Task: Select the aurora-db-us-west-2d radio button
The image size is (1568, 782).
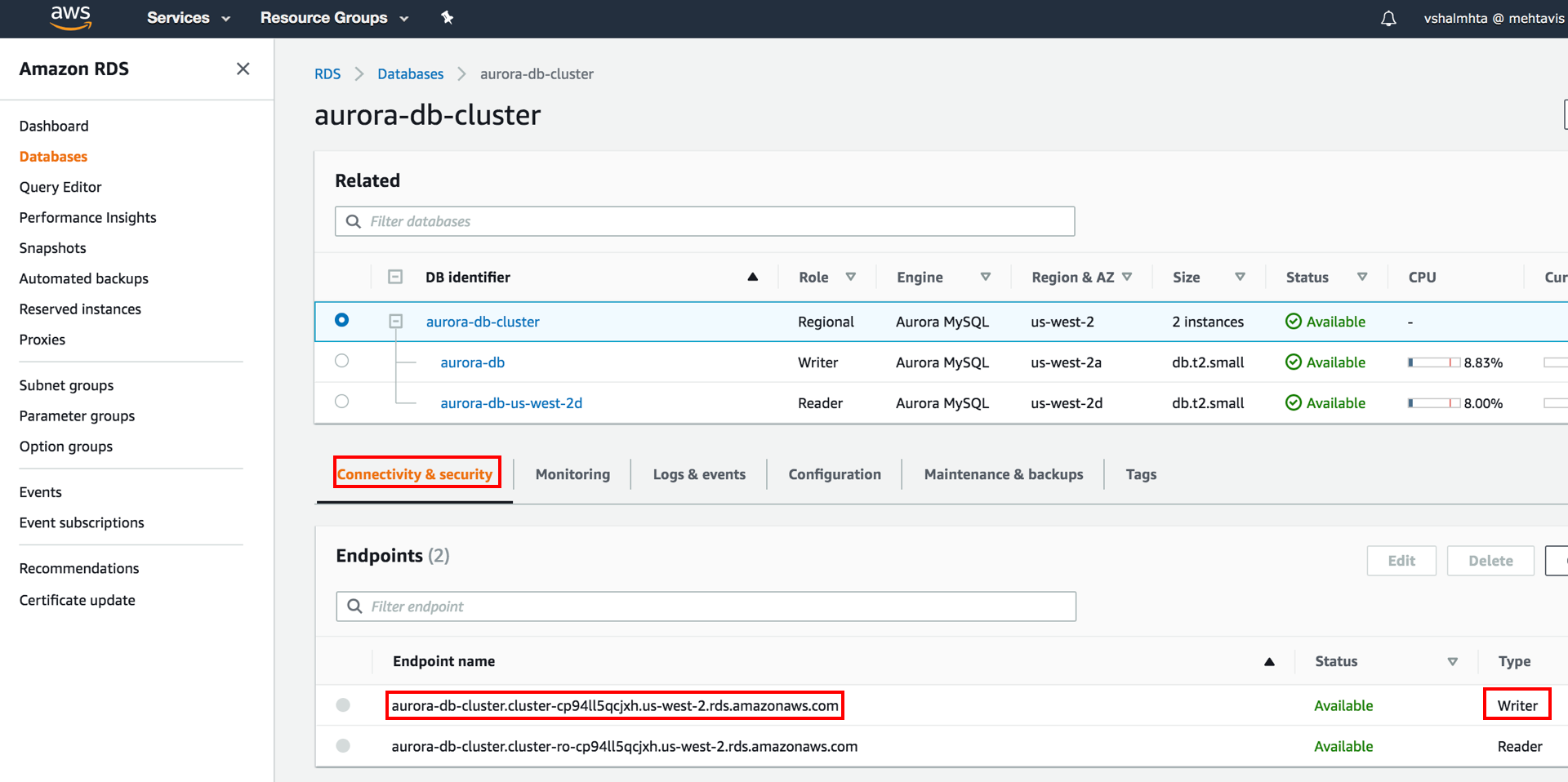Action: (x=341, y=401)
